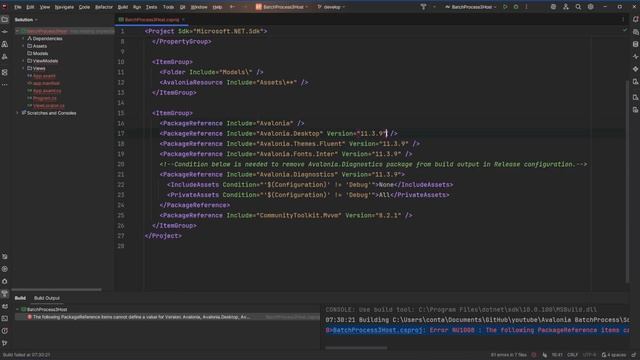This screenshot has height=360, width=640.
Task: Open the develop branch dropdown
Action: click(x=331, y=7)
